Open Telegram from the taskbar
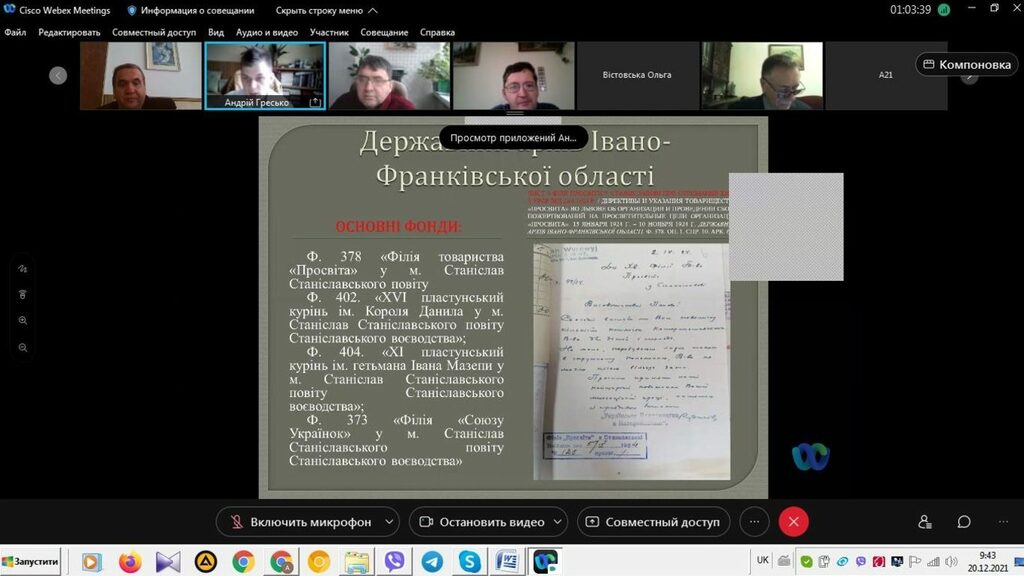Image resolution: width=1024 pixels, height=576 pixels. coord(432,562)
